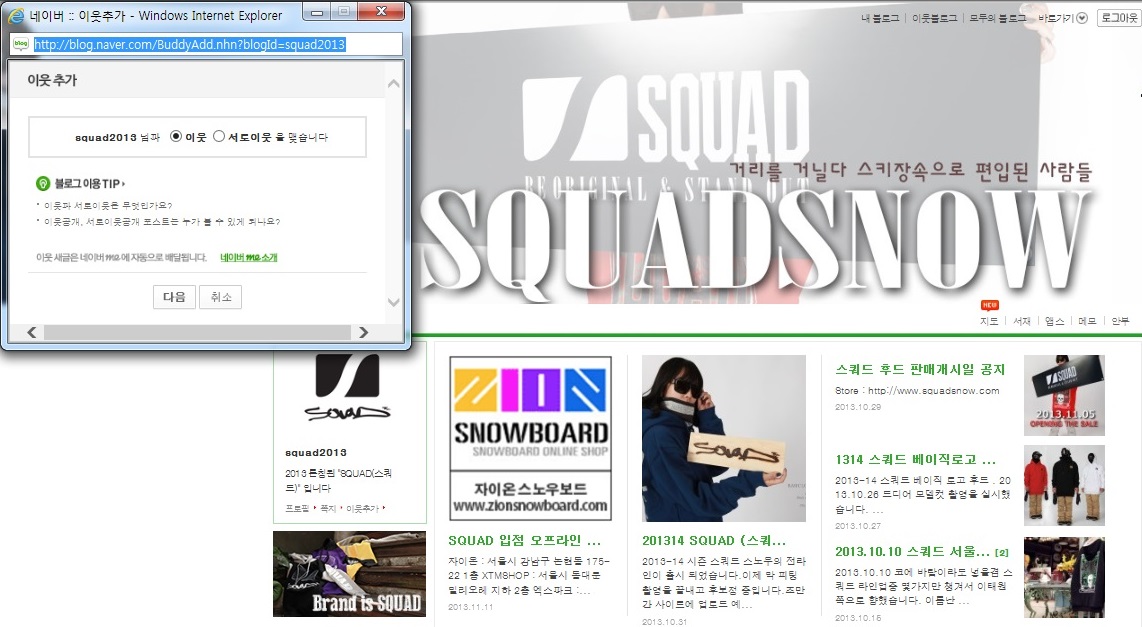Image resolution: width=1142 pixels, height=627 pixels.
Task: Click the squad2013 blog name in sidebar
Action: tap(315, 452)
